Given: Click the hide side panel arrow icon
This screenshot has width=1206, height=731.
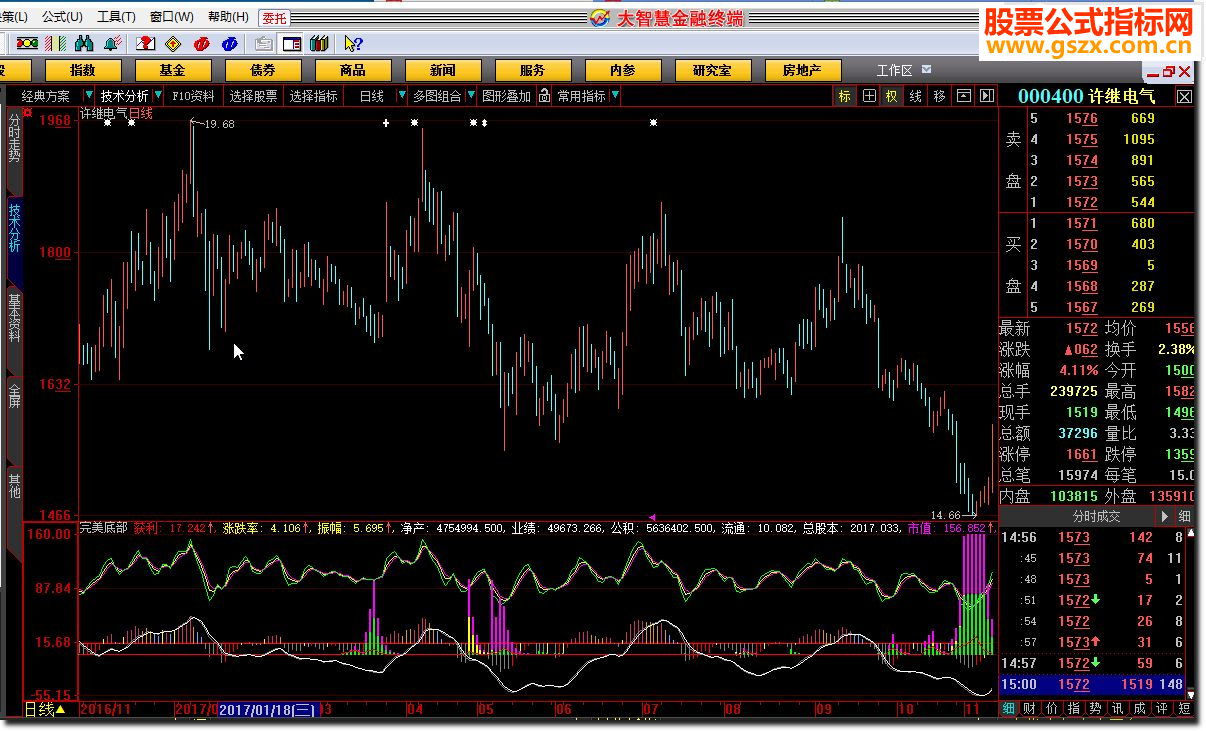Looking at the screenshot, I should coord(987,96).
